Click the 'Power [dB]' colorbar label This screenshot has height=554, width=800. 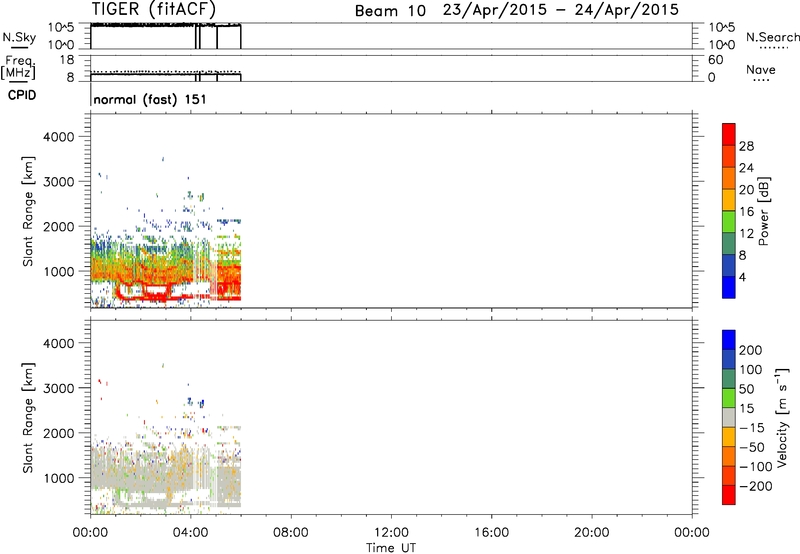click(x=764, y=211)
